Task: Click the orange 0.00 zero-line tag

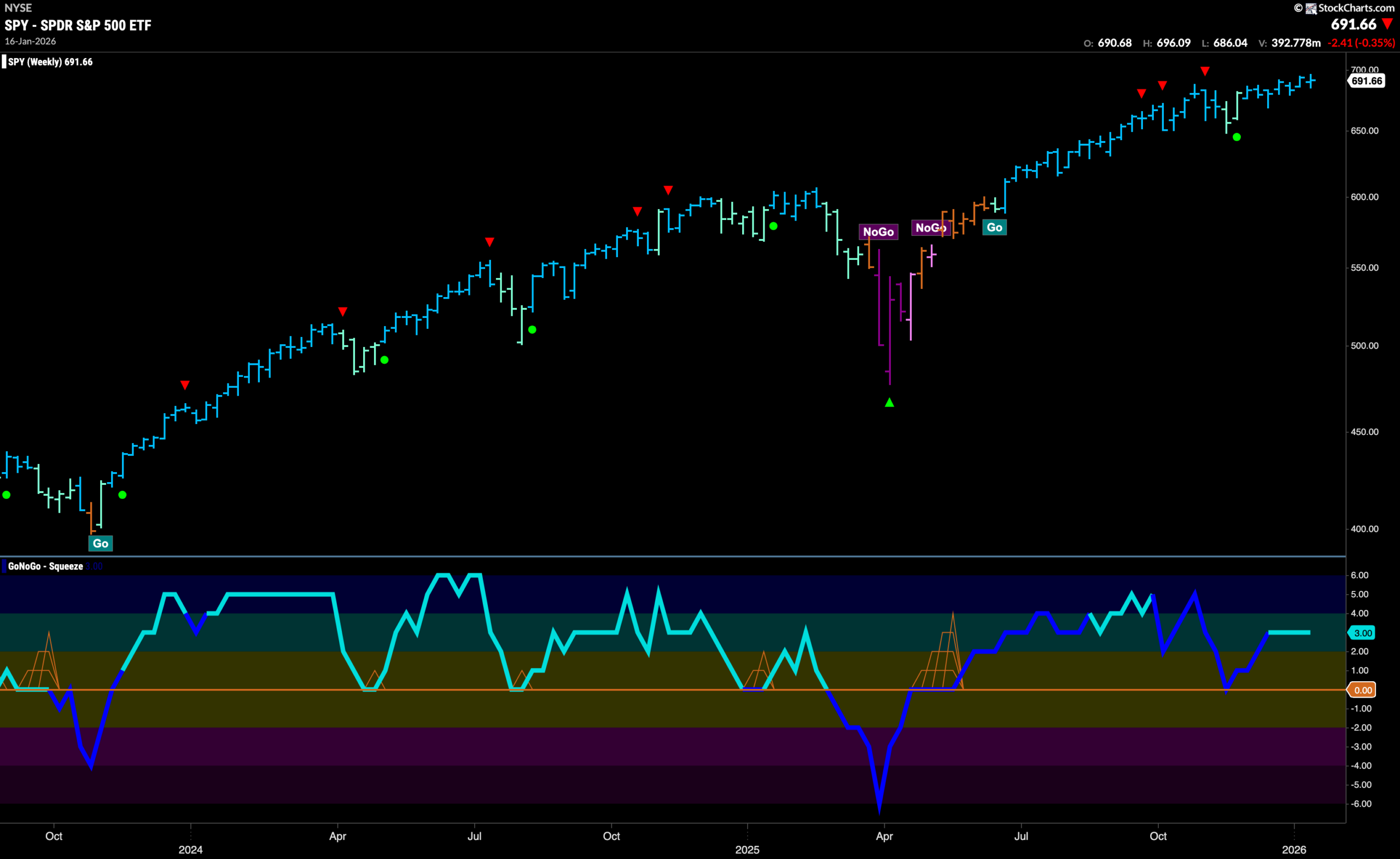Action: click(1362, 690)
